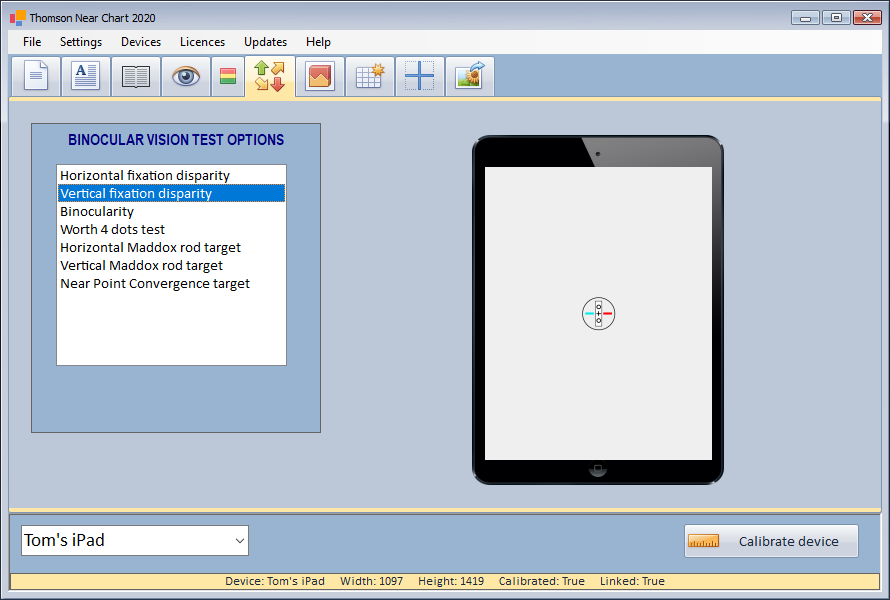
Task: Pick Vertical Maddox rod target option
Action: tap(141, 266)
